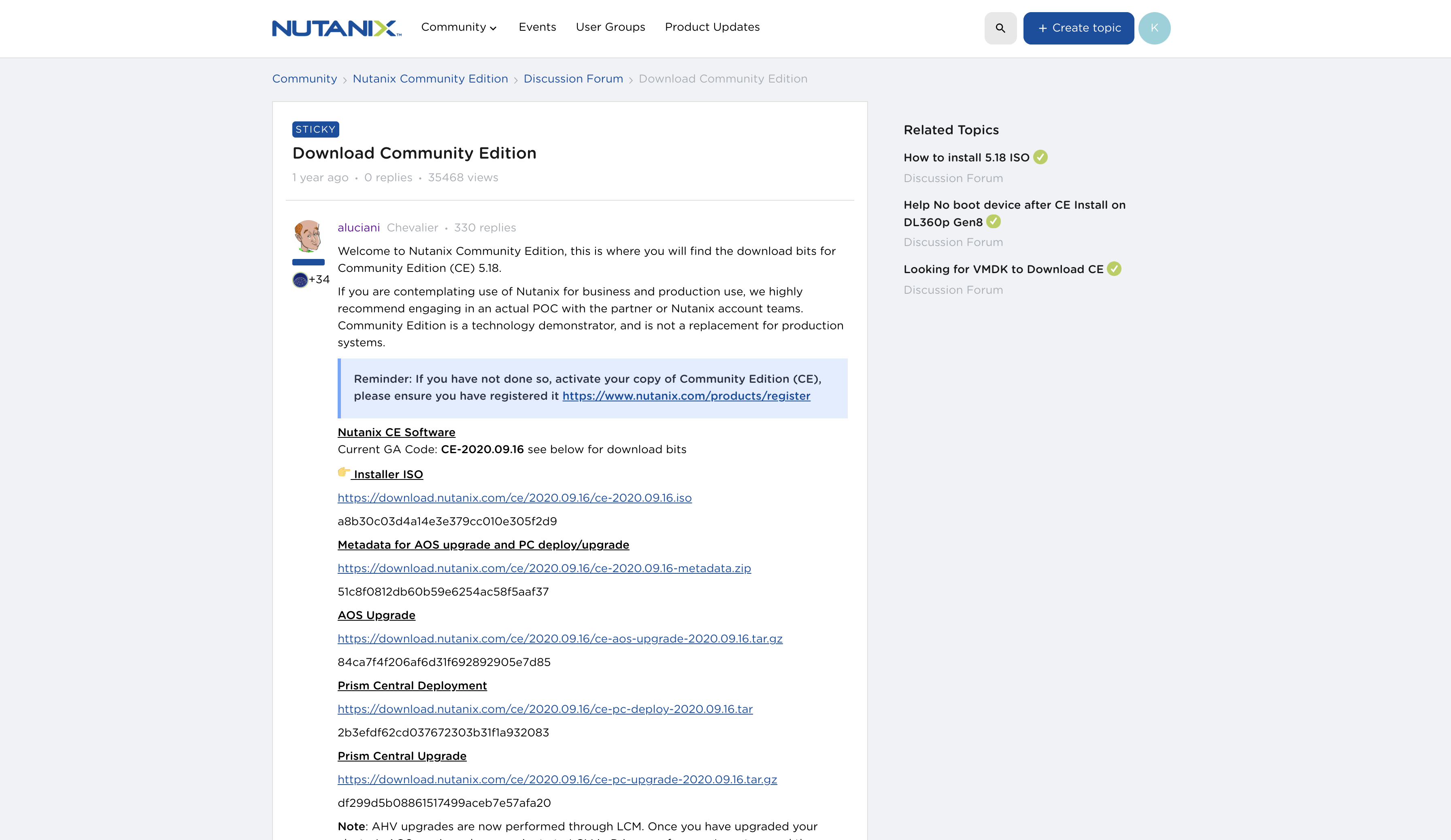
Task: Download the ce-2020.09.16.iso installer link
Action: [x=514, y=498]
